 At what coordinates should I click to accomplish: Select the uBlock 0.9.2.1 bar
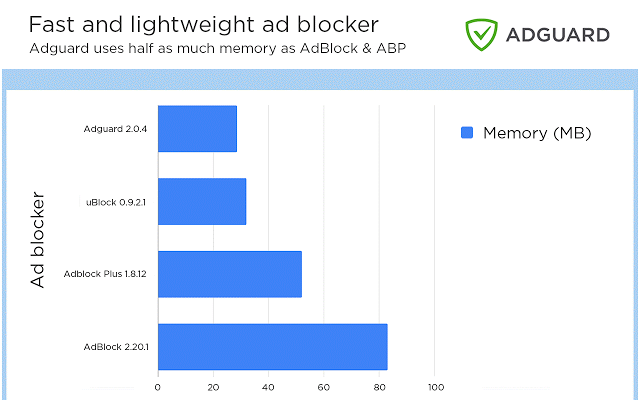click(202, 201)
